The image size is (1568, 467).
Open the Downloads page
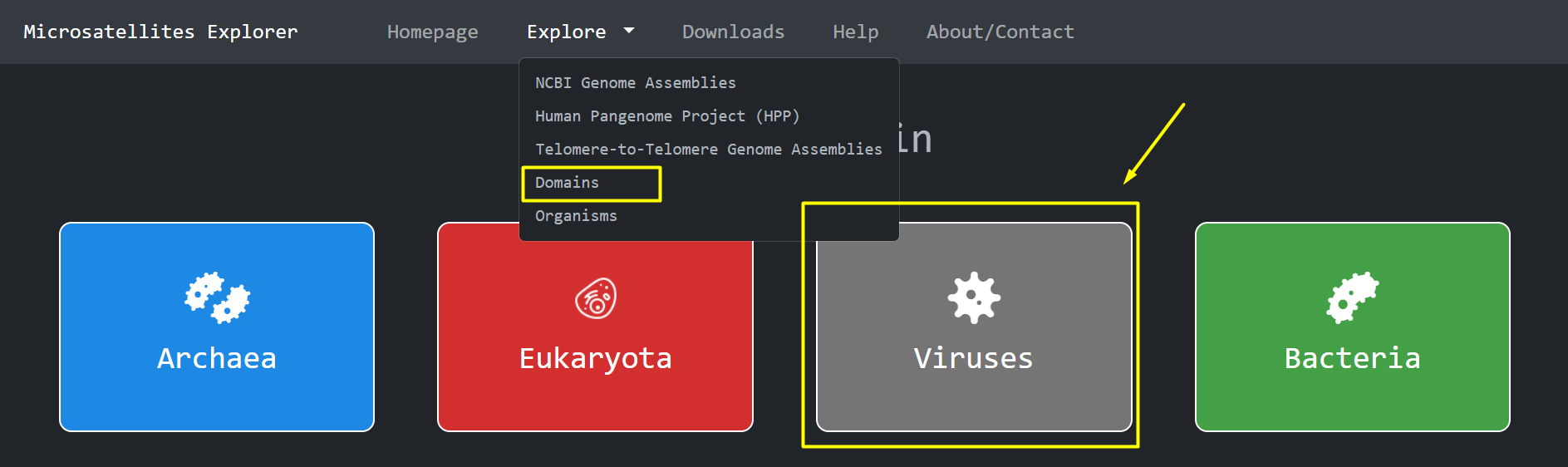point(733,32)
